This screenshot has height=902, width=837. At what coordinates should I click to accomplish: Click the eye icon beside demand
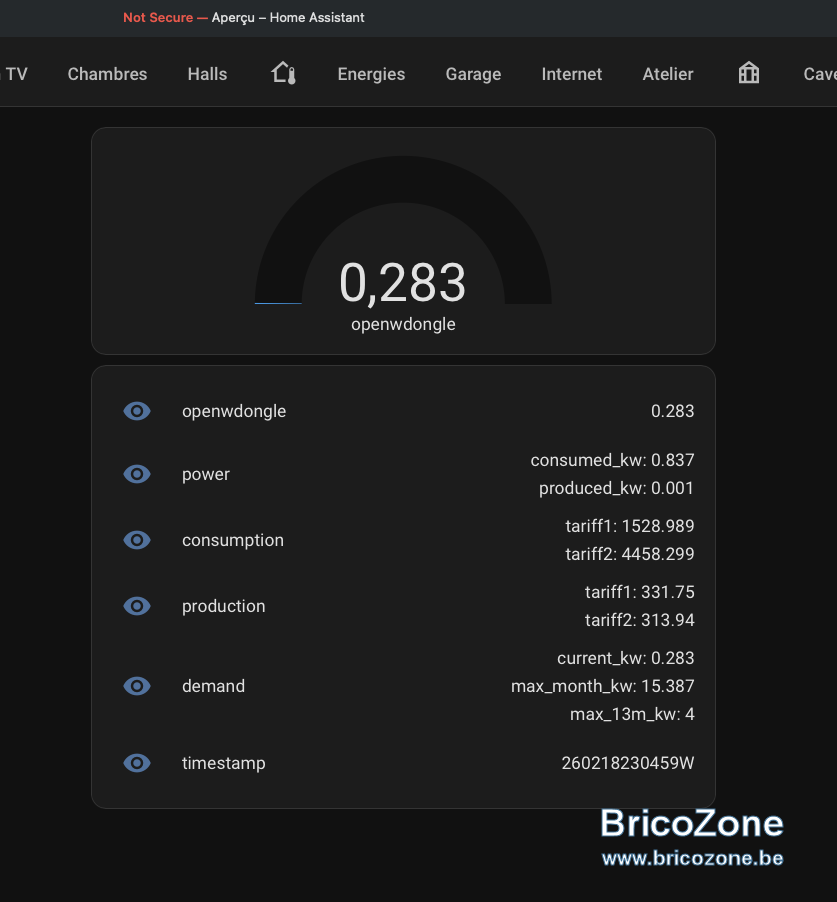pyautogui.click(x=137, y=686)
